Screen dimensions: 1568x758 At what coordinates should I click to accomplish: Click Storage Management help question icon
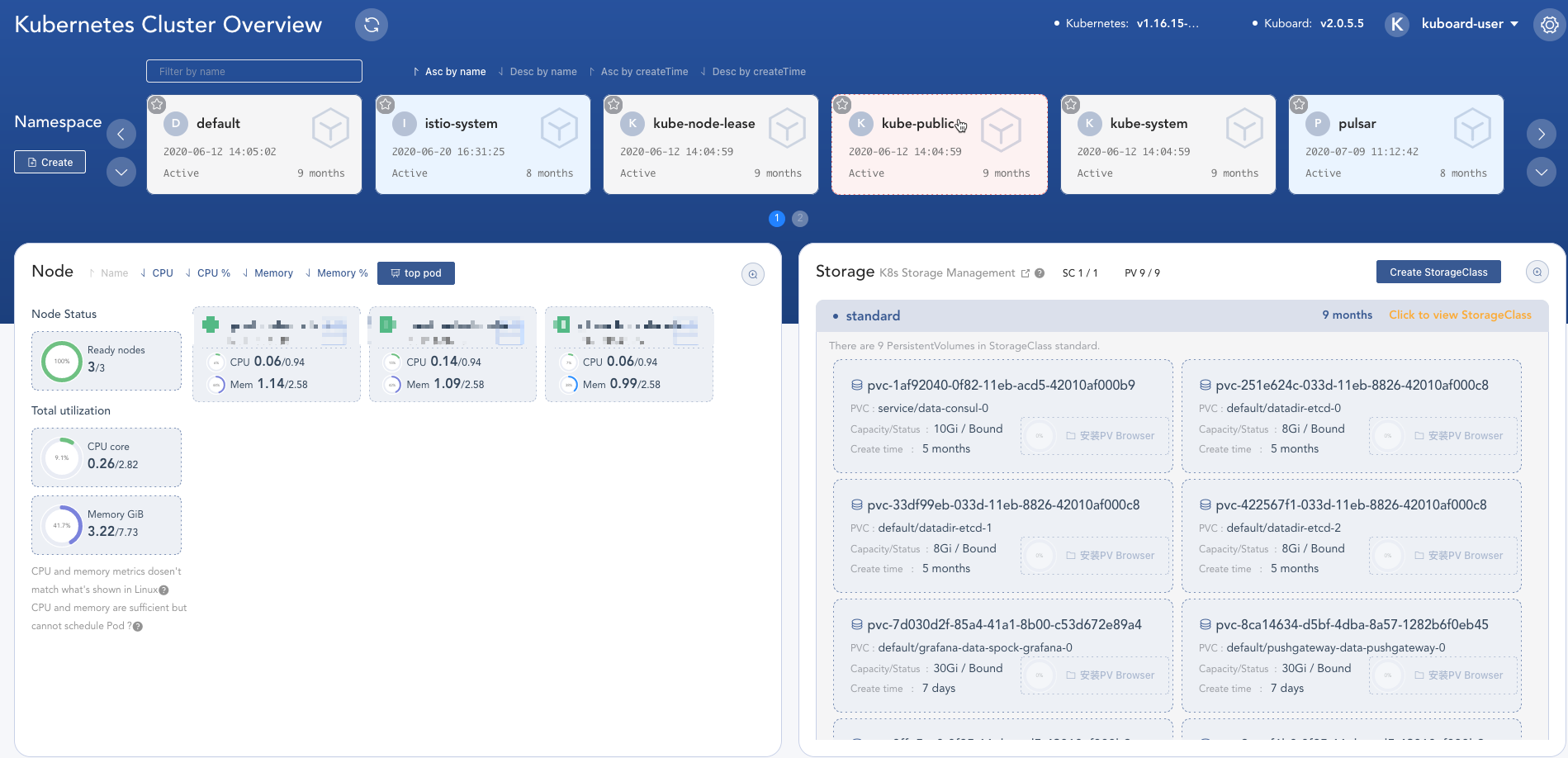[1040, 273]
